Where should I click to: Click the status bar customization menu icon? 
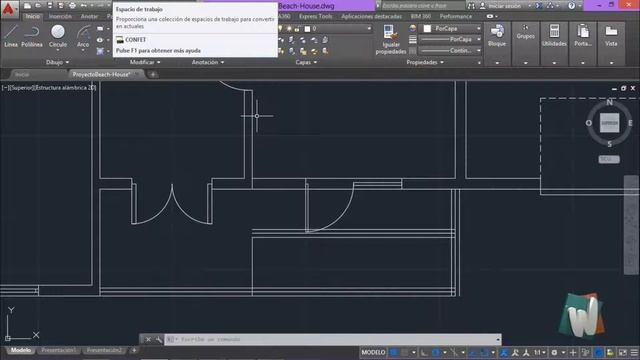click(634, 352)
